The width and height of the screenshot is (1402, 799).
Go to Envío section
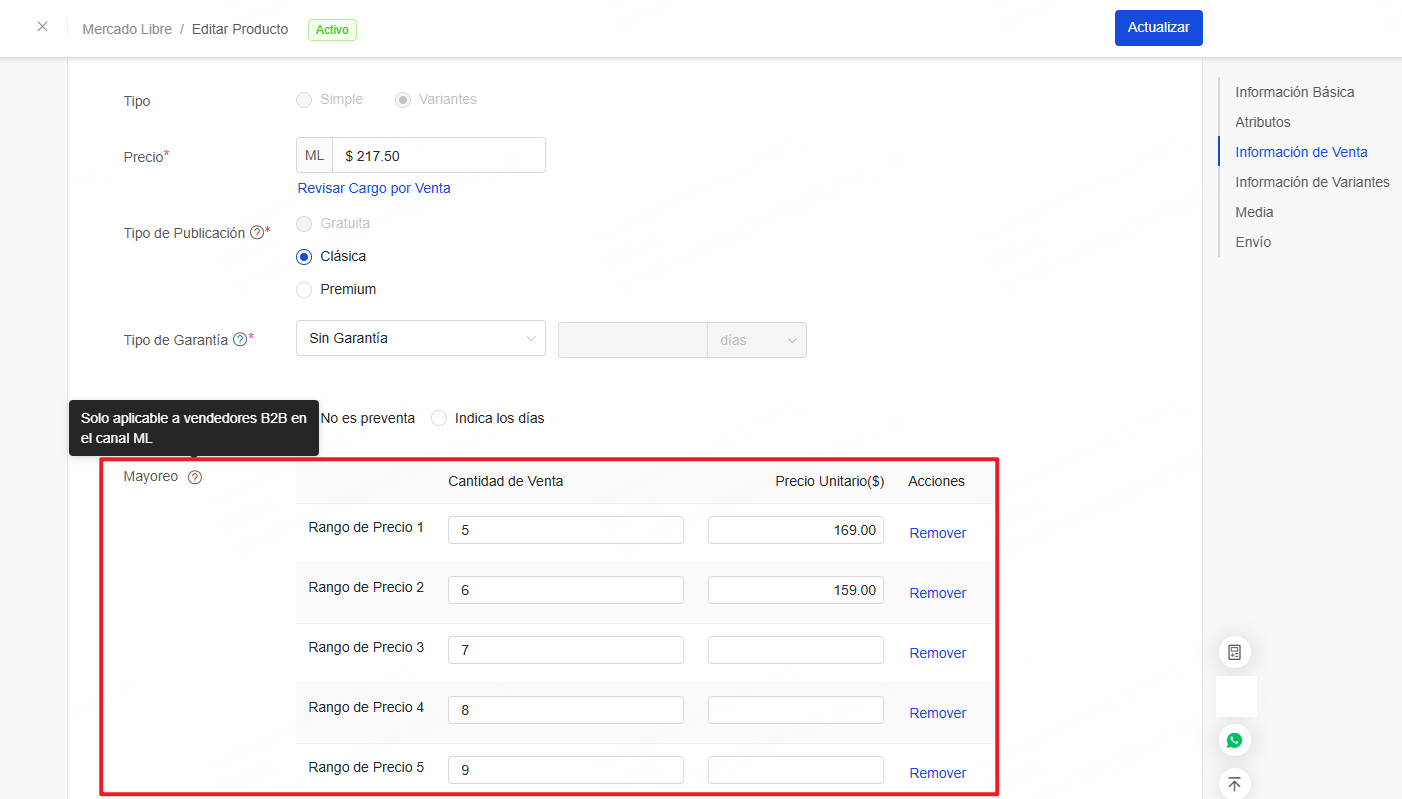[1253, 242]
